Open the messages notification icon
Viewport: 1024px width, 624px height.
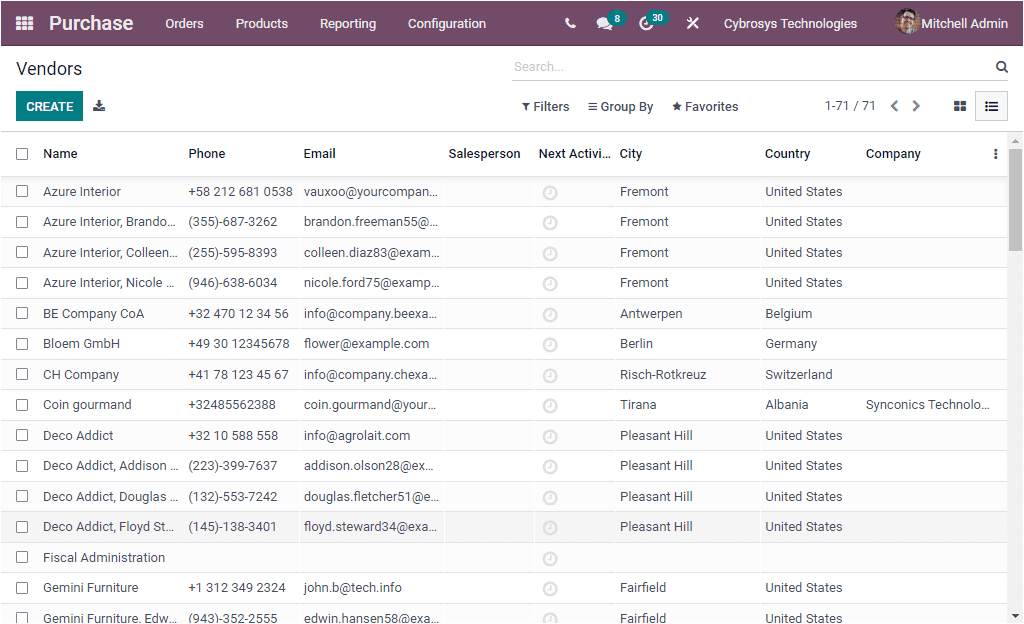click(x=606, y=22)
